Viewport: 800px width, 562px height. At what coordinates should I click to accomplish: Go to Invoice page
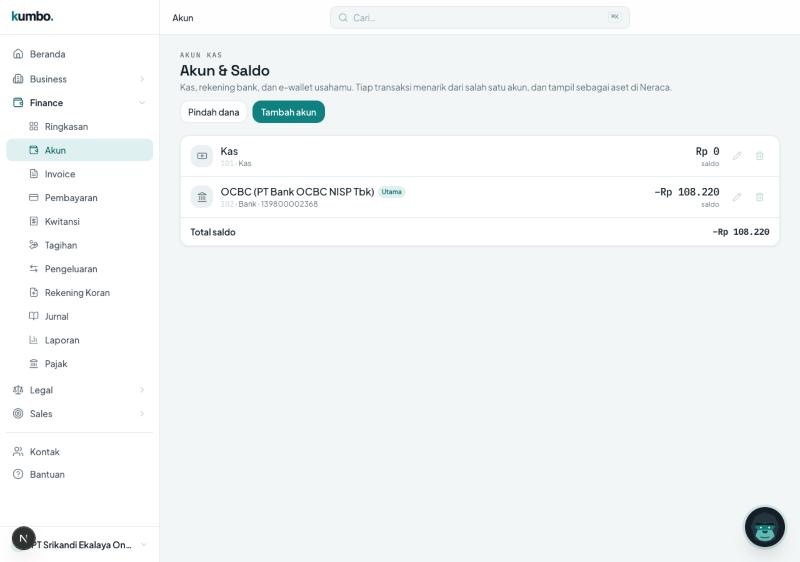[x=80, y=173]
